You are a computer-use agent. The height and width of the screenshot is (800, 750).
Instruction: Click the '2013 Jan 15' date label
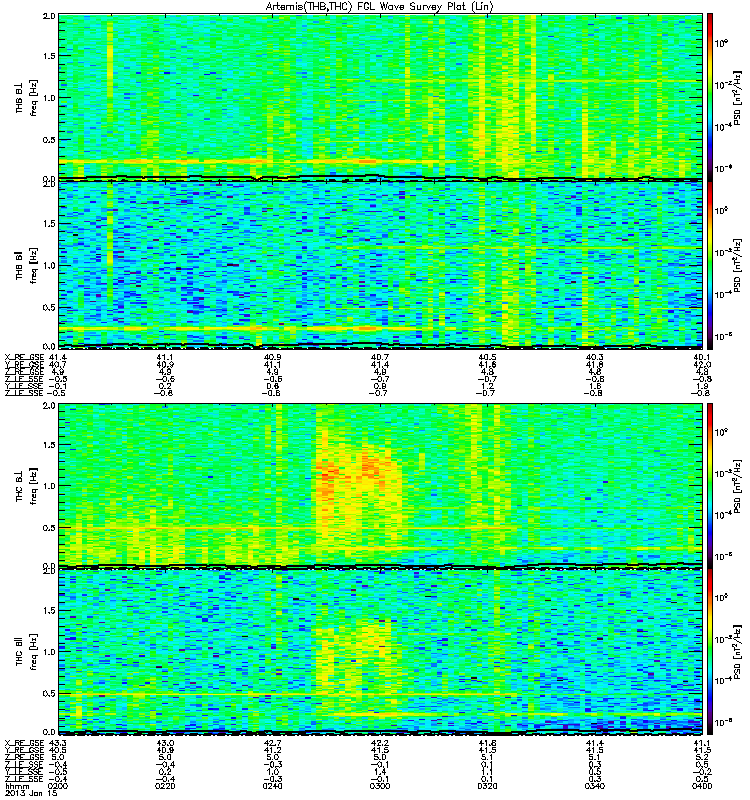pos(29,793)
